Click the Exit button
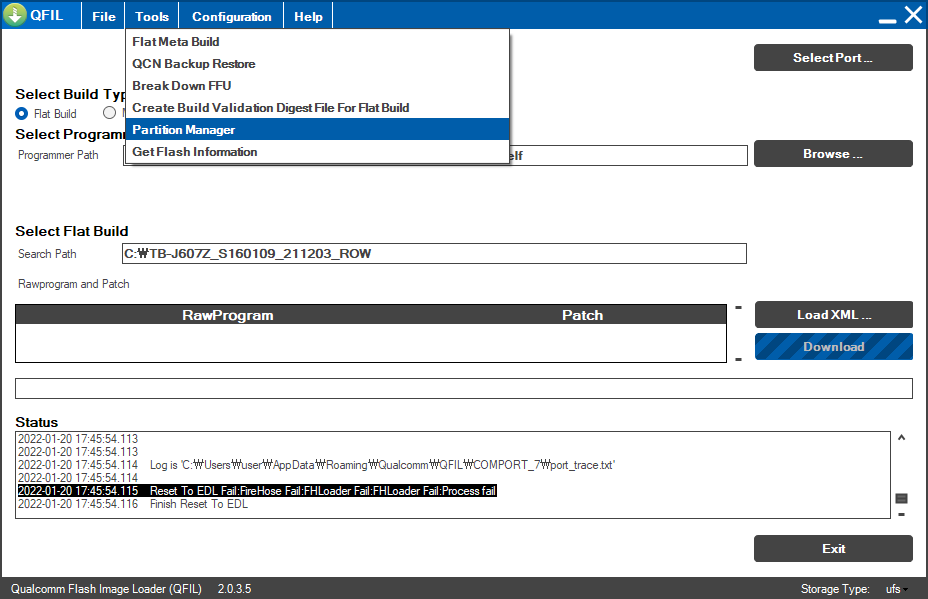 [833, 548]
